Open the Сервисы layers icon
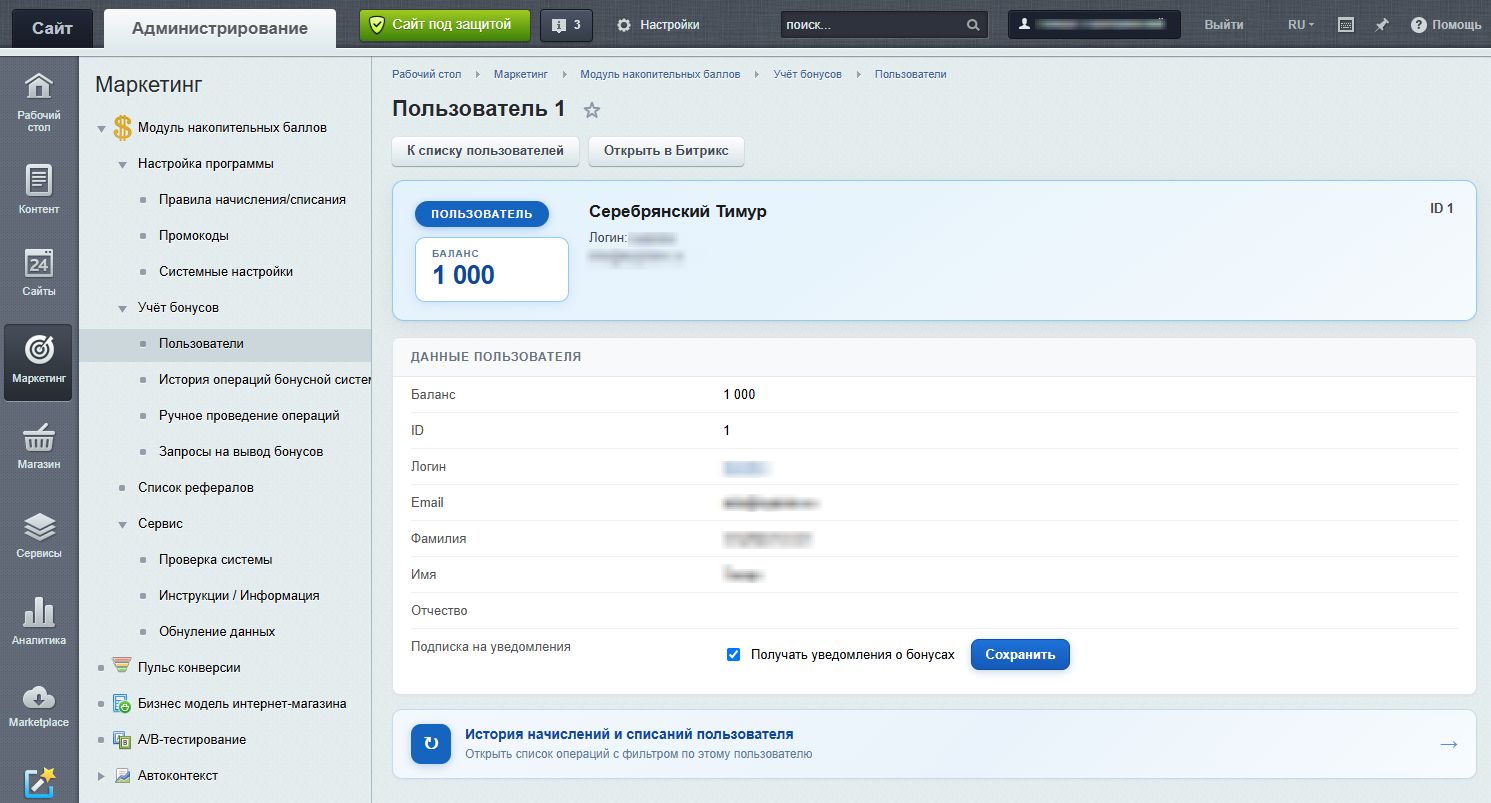This screenshot has width=1491, height=803. pyautogui.click(x=38, y=534)
